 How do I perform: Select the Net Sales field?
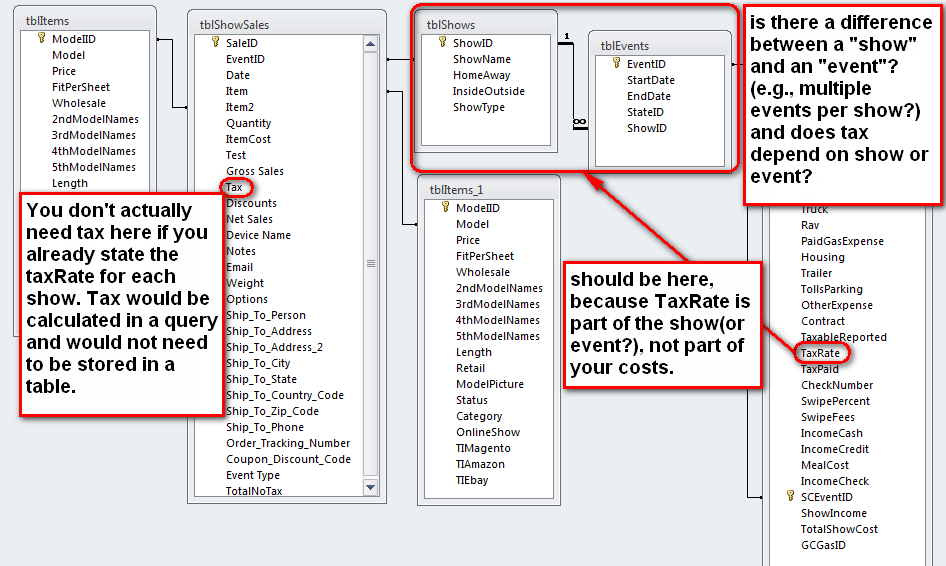pos(249,219)
